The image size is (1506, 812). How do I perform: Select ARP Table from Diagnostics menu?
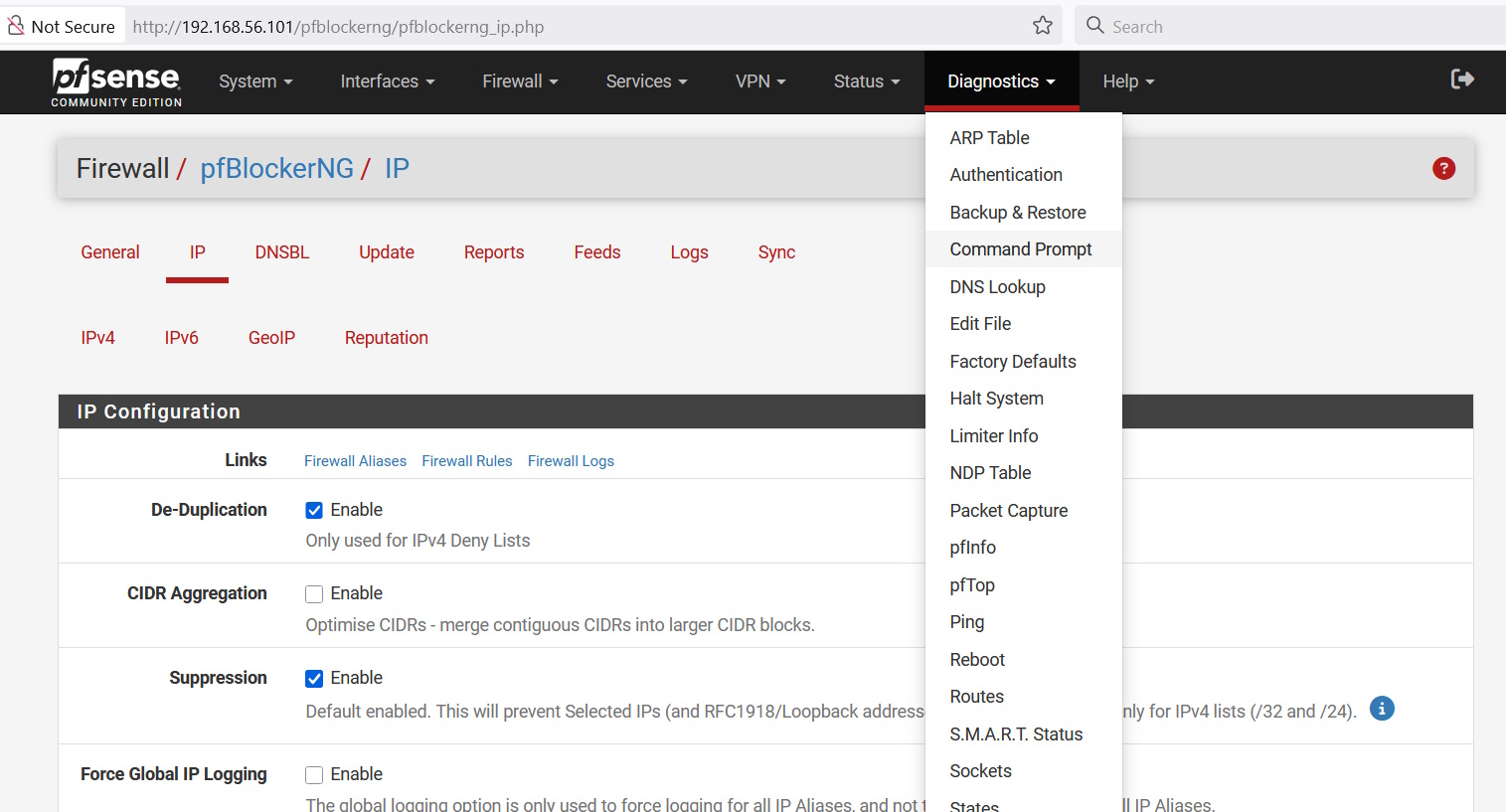pos(1024,138)
